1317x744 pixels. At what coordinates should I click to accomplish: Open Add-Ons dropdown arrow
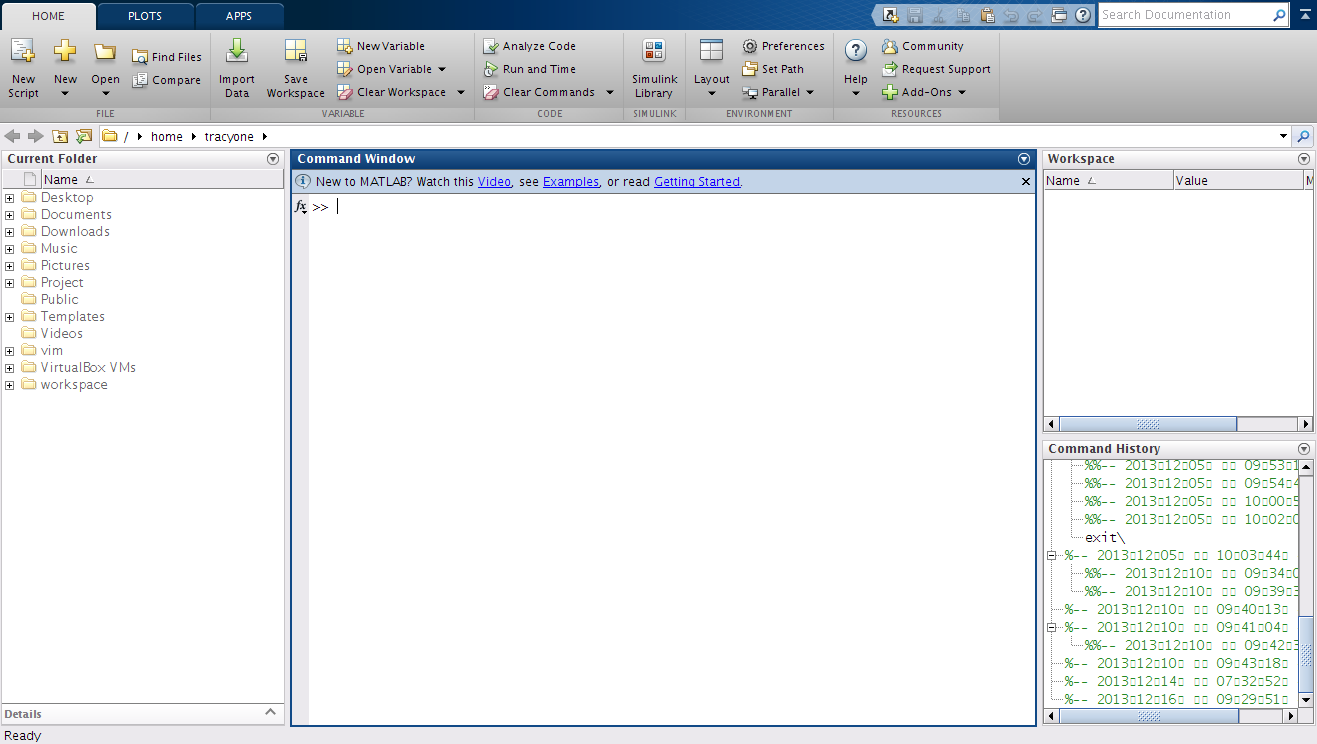click(962, 92)
